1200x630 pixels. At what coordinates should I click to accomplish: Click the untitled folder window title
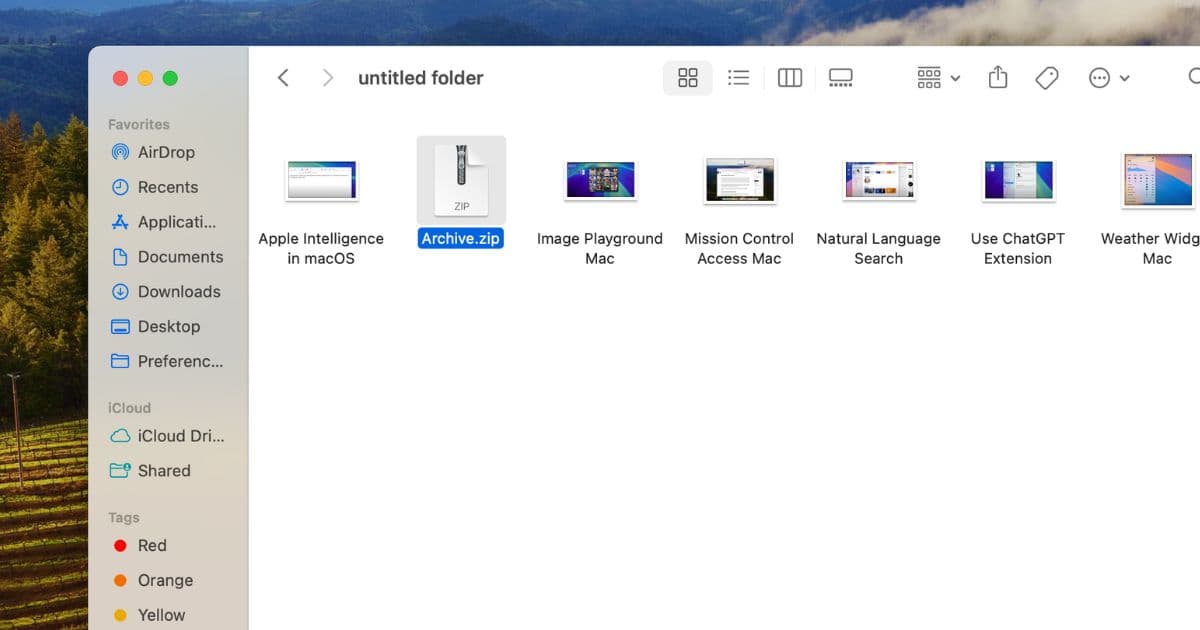tap(421, 78)
